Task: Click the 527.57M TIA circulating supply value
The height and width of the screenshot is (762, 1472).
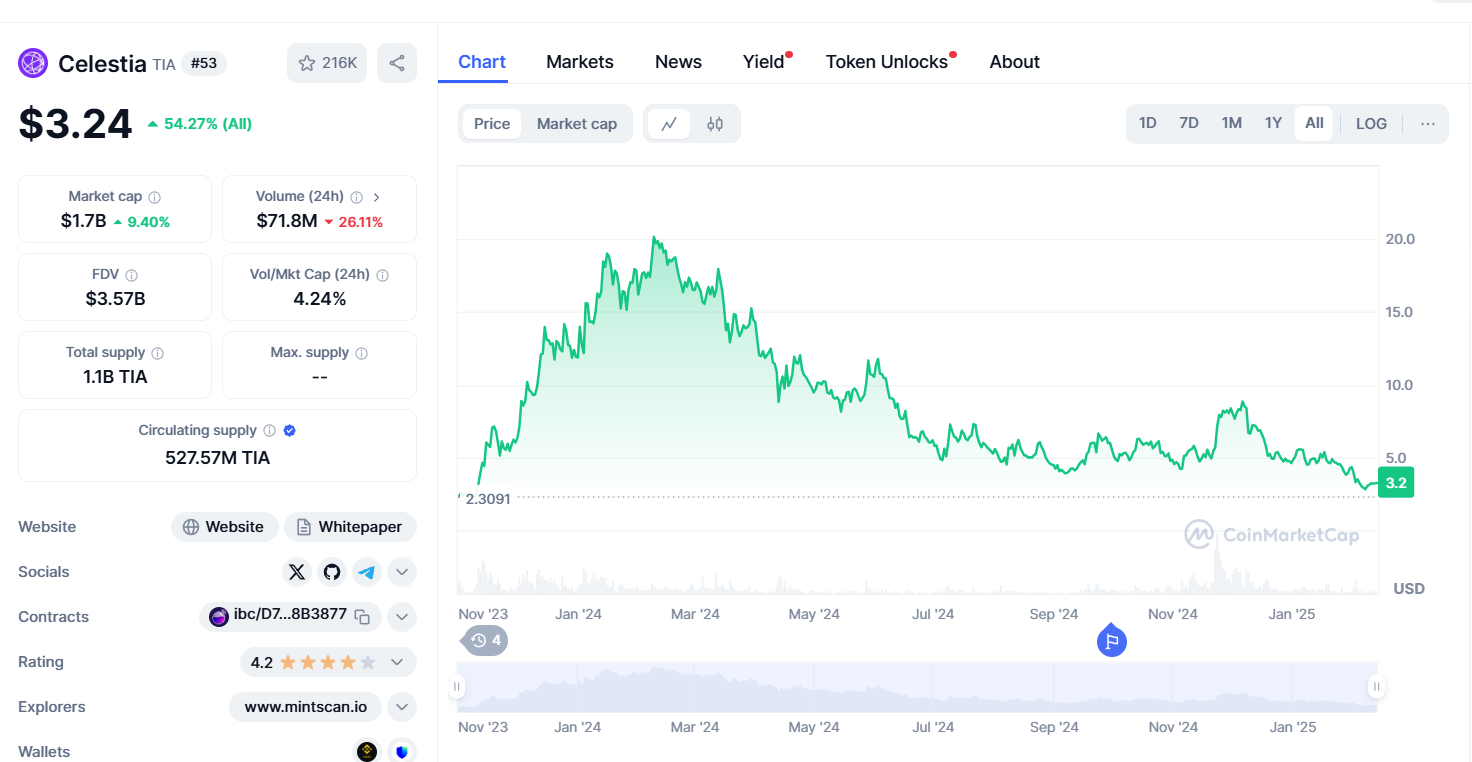Action: coord(217,458)
